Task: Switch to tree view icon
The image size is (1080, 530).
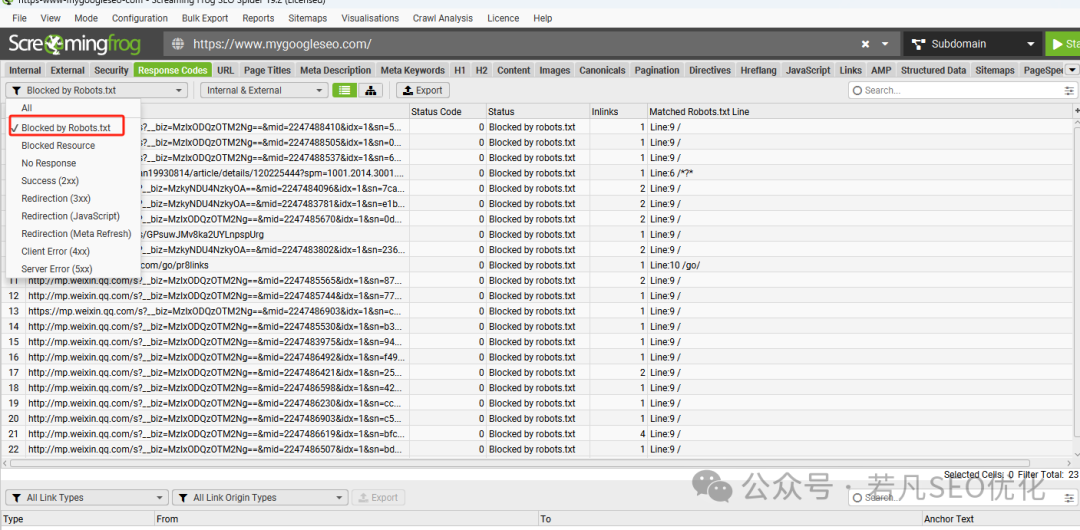Action: (x=371, y=90)
